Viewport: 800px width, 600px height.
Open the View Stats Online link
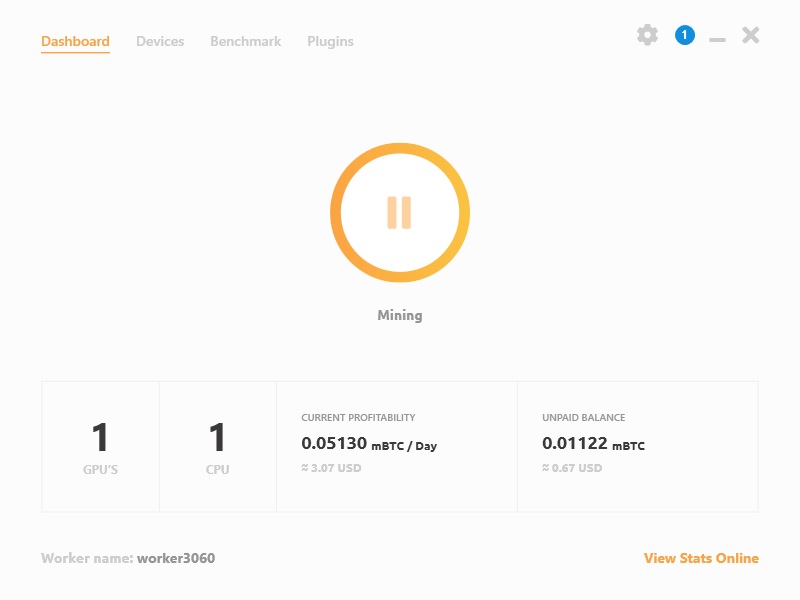pyautogui.click(x=701, y=558)
